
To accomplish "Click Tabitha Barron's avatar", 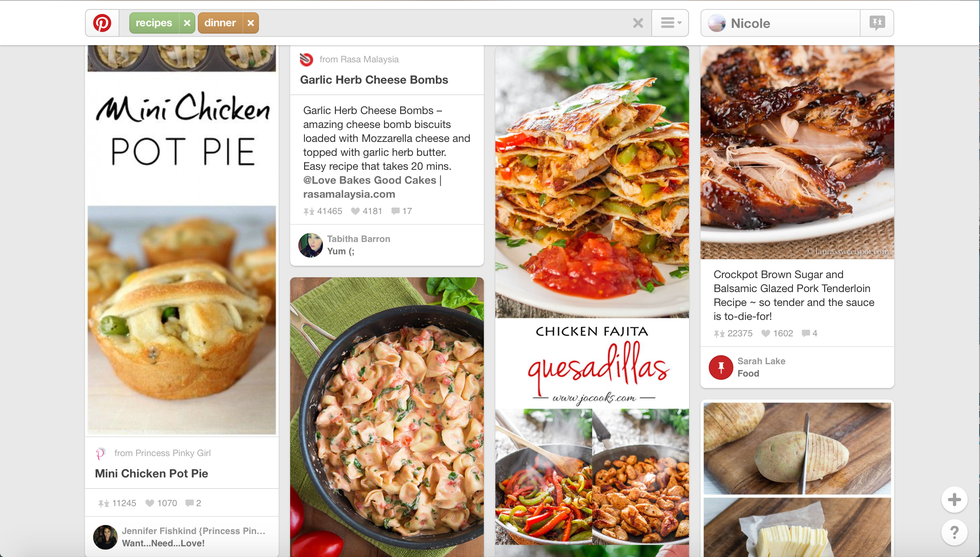I will 311,245.
